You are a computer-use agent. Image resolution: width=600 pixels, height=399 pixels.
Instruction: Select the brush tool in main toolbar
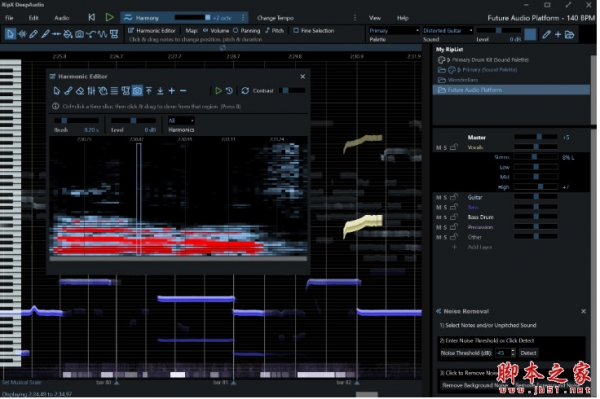pyautogui.click(x=45, y=34)
